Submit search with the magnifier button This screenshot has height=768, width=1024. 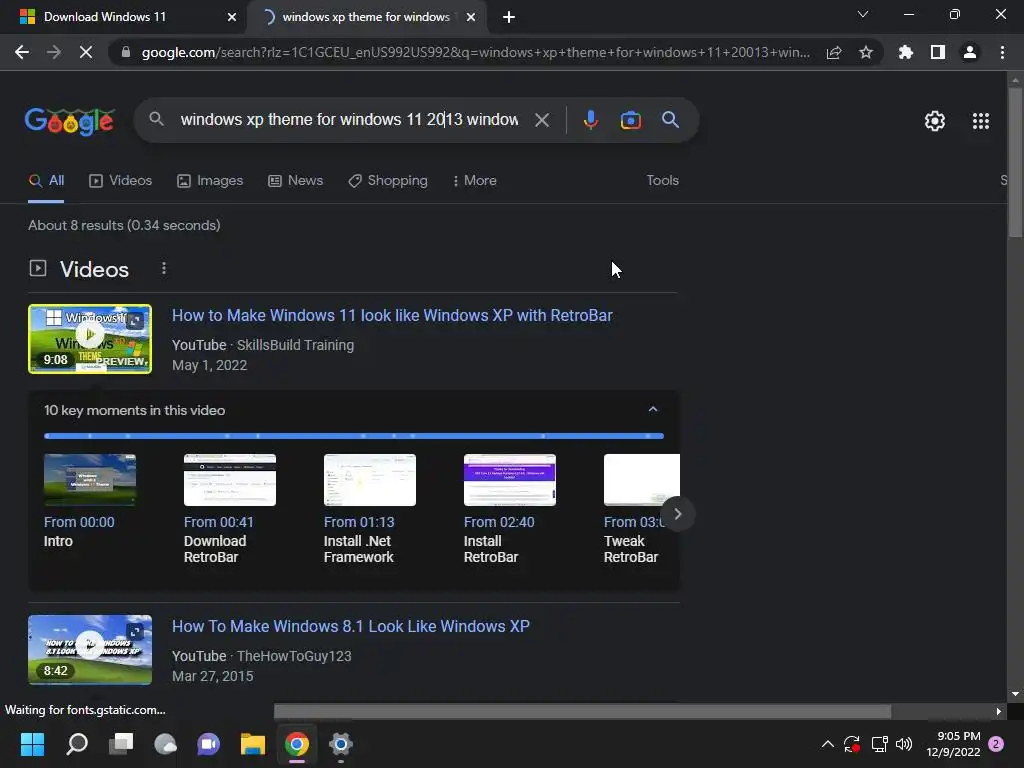(x=670, y=120)
